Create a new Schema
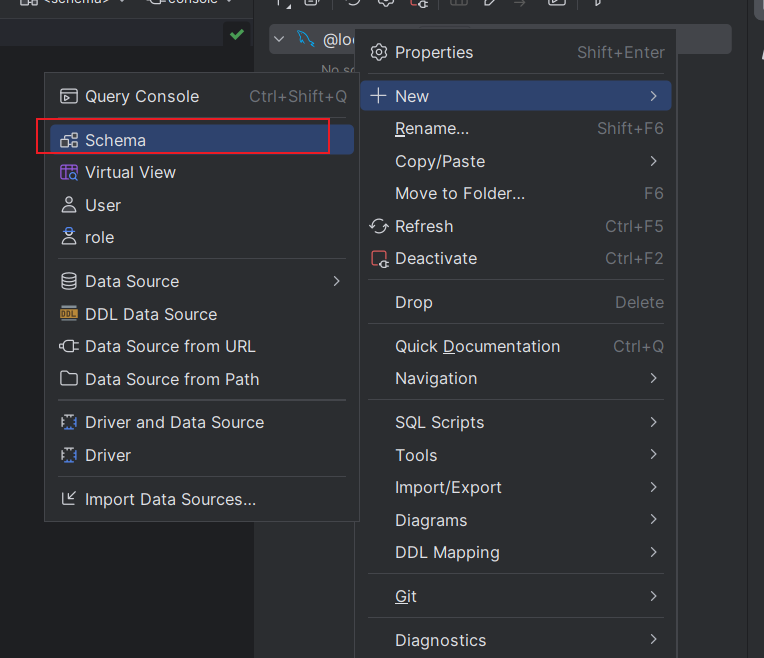This screenshot has width=764, height=658. coord(115,140)
